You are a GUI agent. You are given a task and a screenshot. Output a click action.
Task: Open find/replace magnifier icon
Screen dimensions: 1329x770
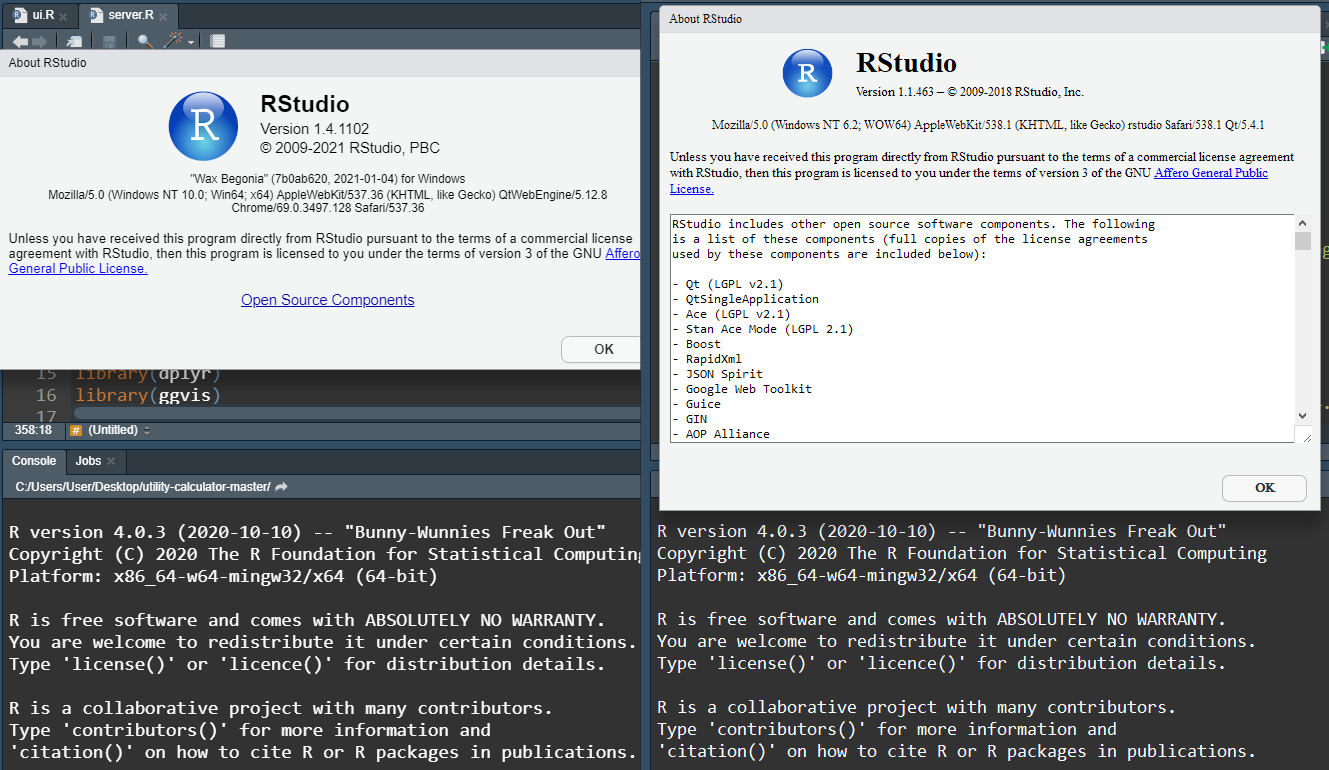(145, 41)
